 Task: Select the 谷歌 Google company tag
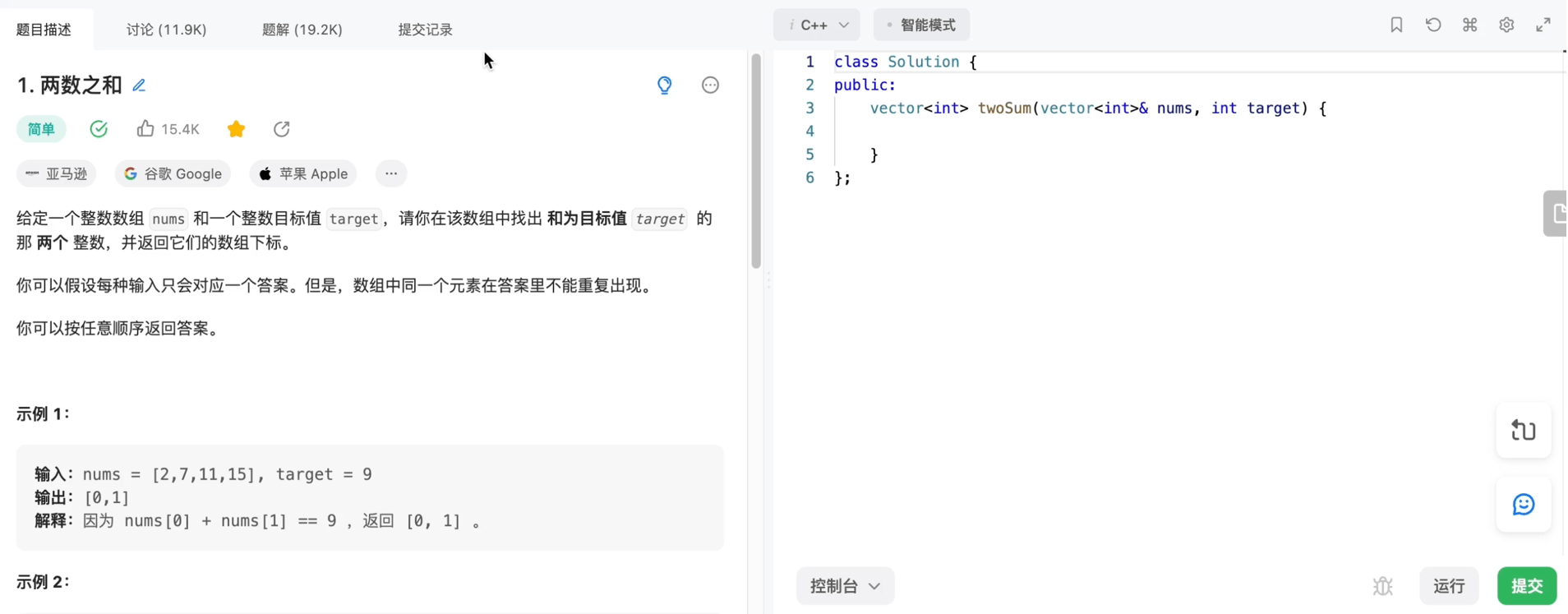pyautogui.click(x=173, y=173)
